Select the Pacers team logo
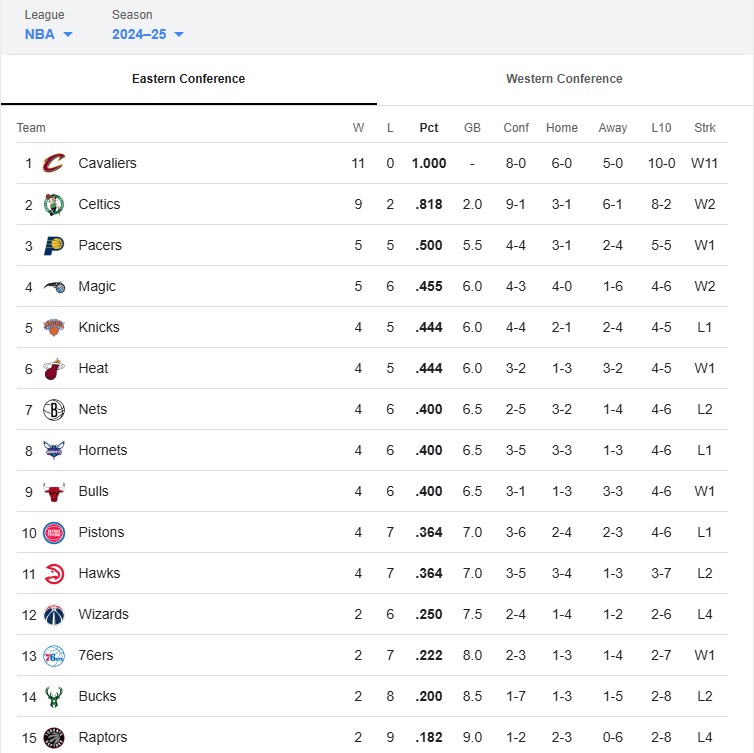This screenshot has height=753, width=754. pos(54,245)
